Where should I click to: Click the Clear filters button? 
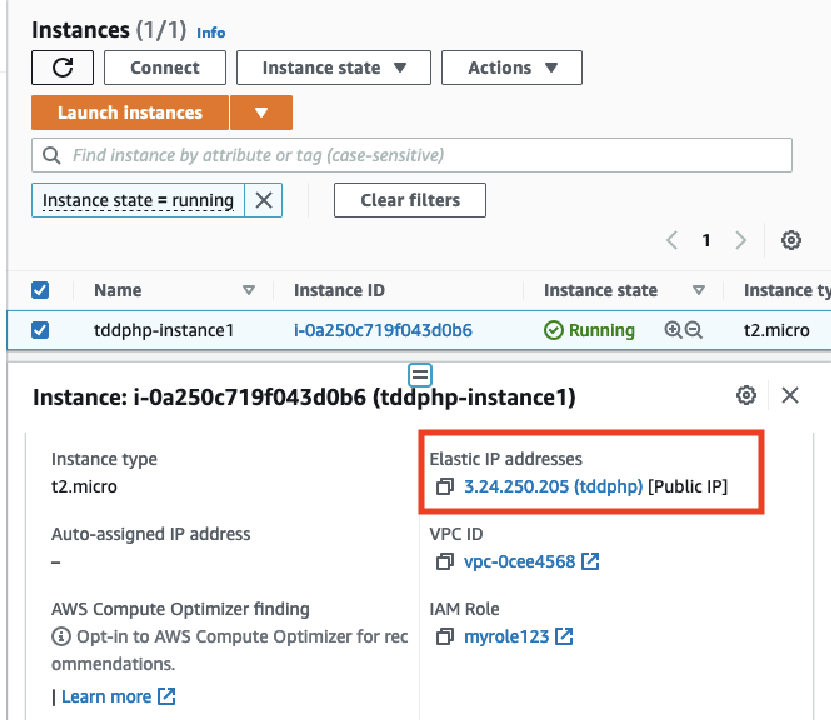click(x=410, y=200)
